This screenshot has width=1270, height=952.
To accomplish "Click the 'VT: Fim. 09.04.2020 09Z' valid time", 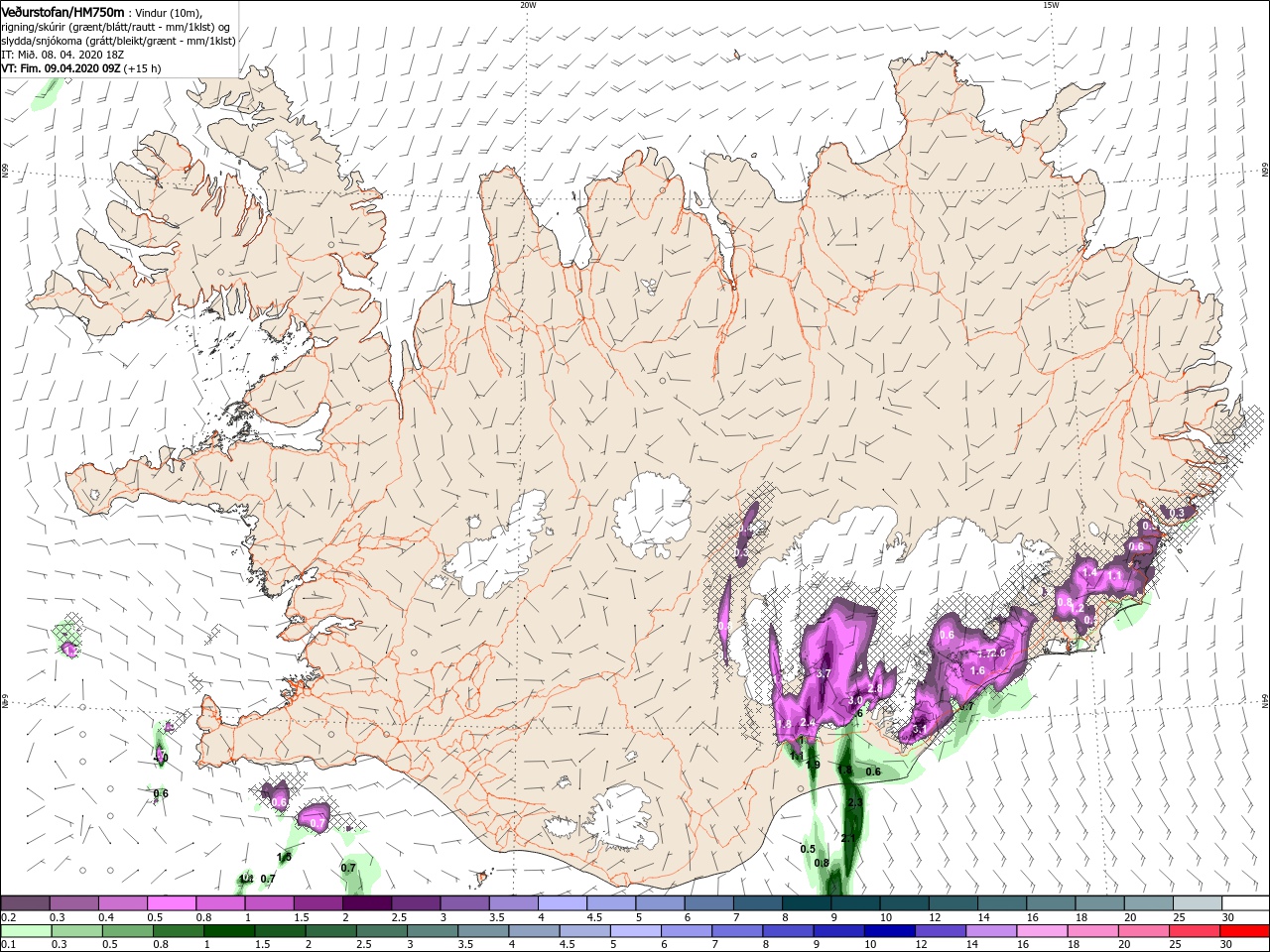I will (61, 68).
